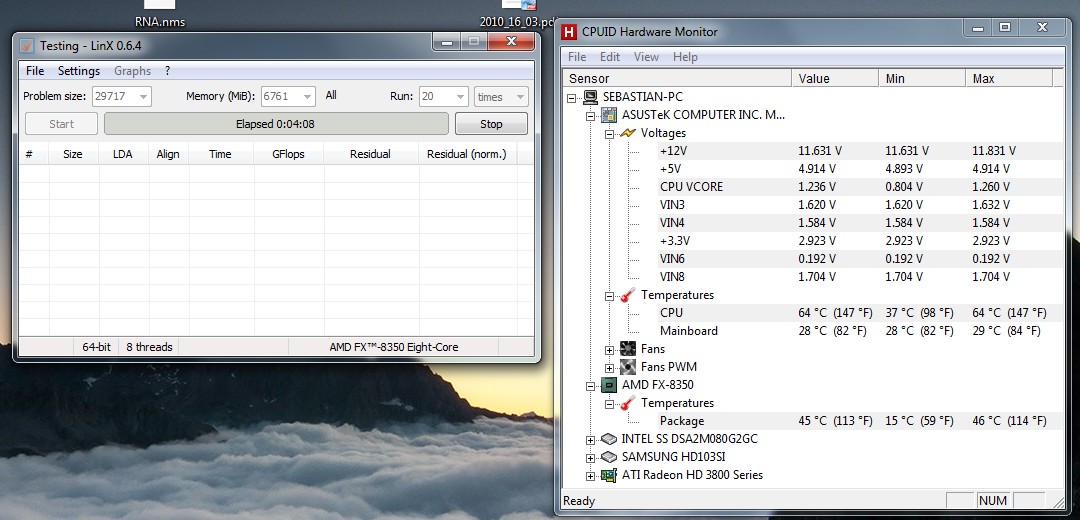Click the LinX app icon in title bar

click(x=26, y=45)
